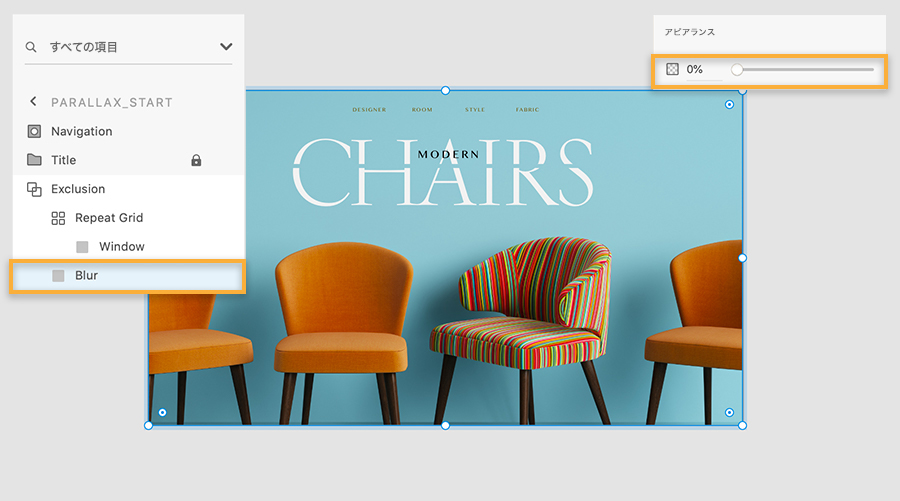Click the STYLE navigation item
This screenshot has height=501, width=900.
coord(475,110)
